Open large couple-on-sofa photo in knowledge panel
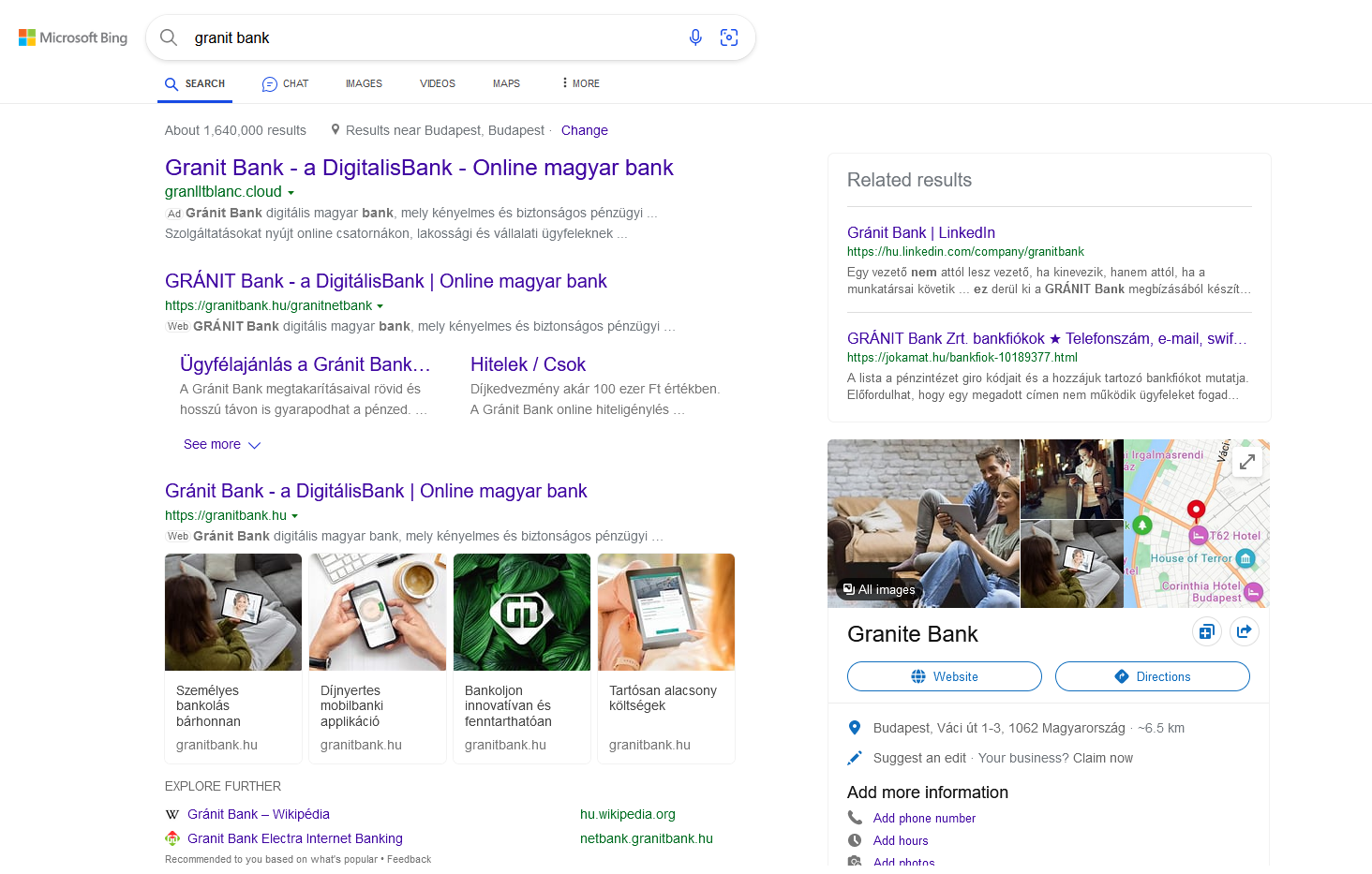Image resolution: width=1372 pixels, height=874 pixels. point(924,524)
